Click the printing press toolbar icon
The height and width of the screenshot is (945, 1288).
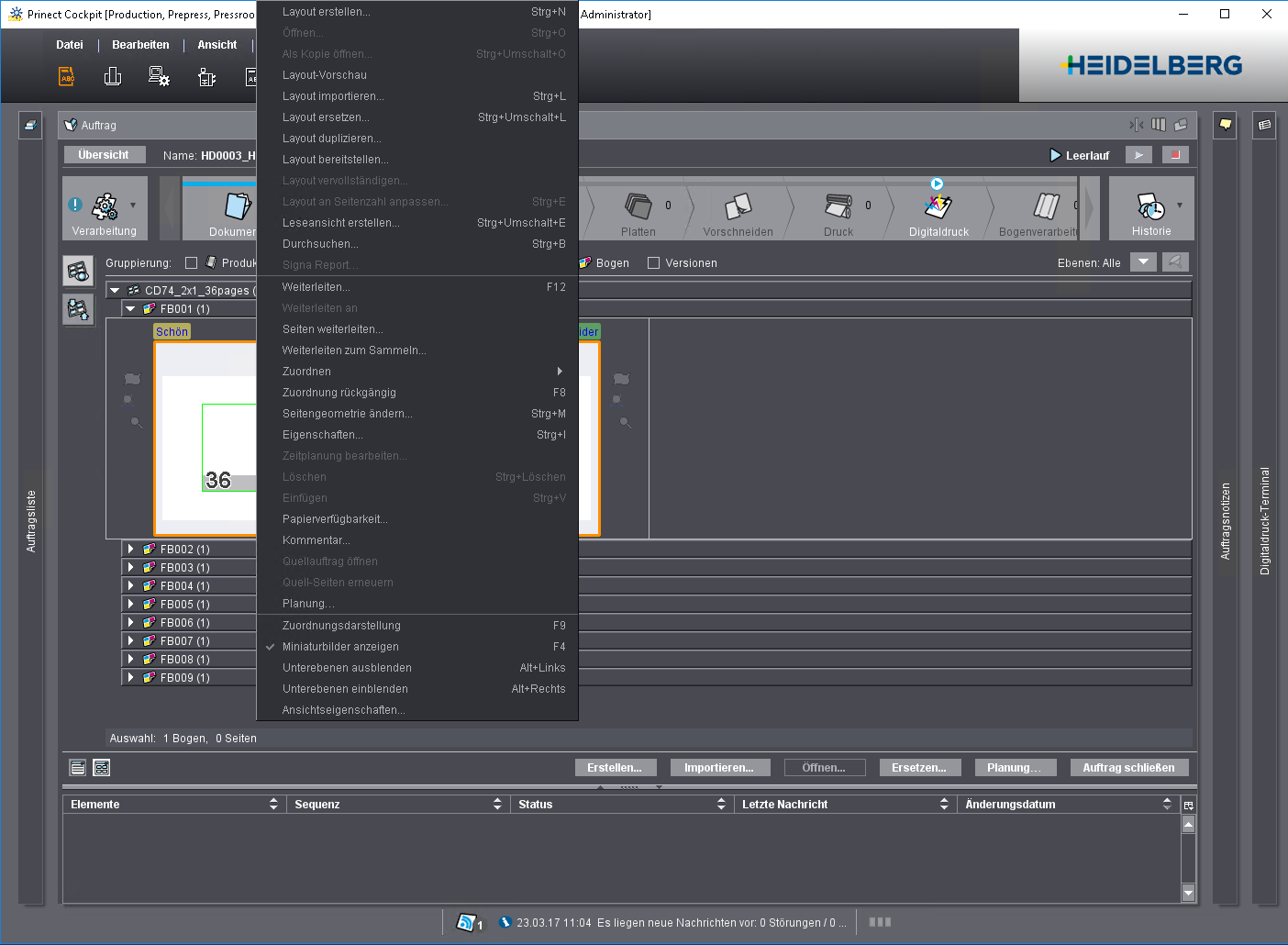click(x=113, y=76)
